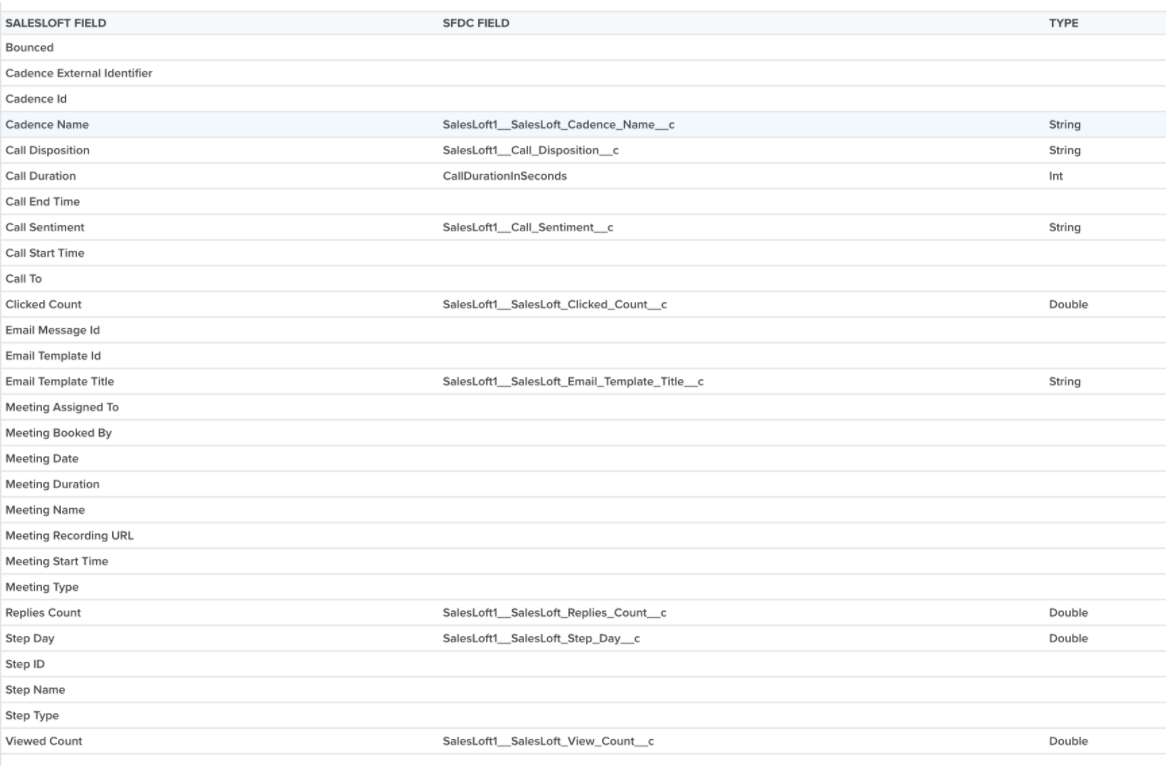Select the Meeting Type field
Viewport: 1166px width, 766px height.
point(42,587)
